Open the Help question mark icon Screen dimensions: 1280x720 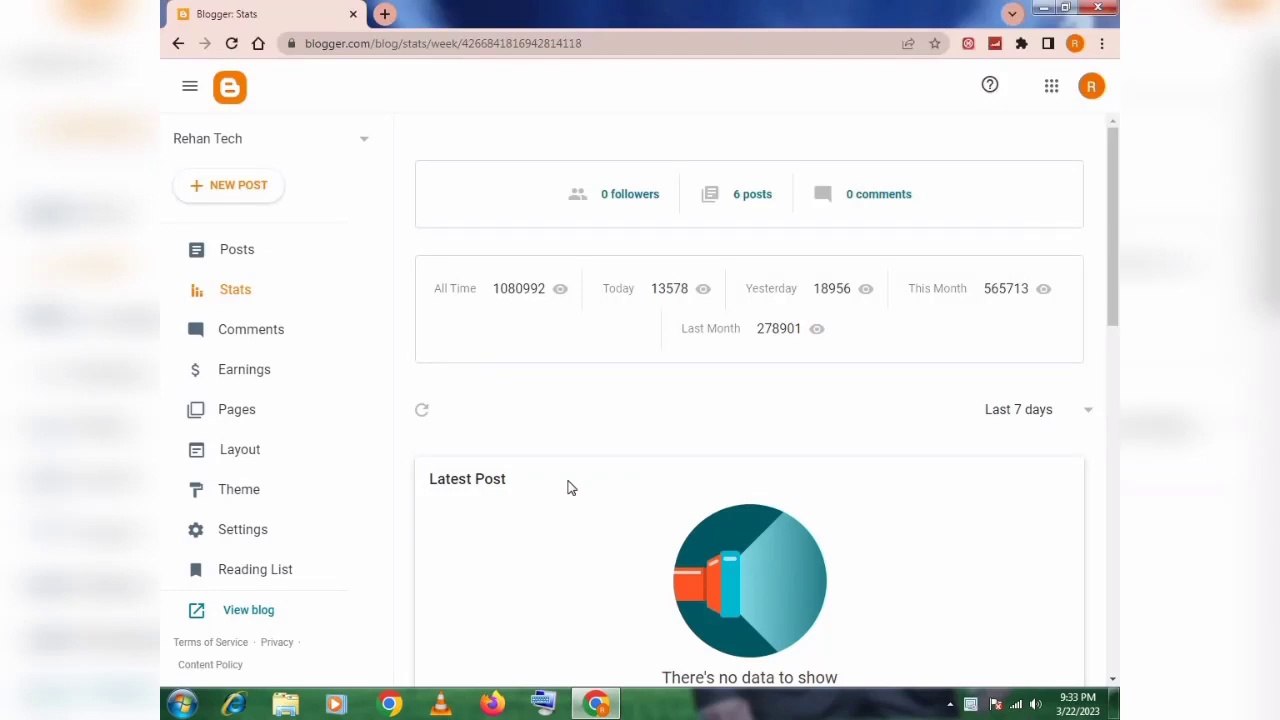pyautogui.click(x=990, y=85)
